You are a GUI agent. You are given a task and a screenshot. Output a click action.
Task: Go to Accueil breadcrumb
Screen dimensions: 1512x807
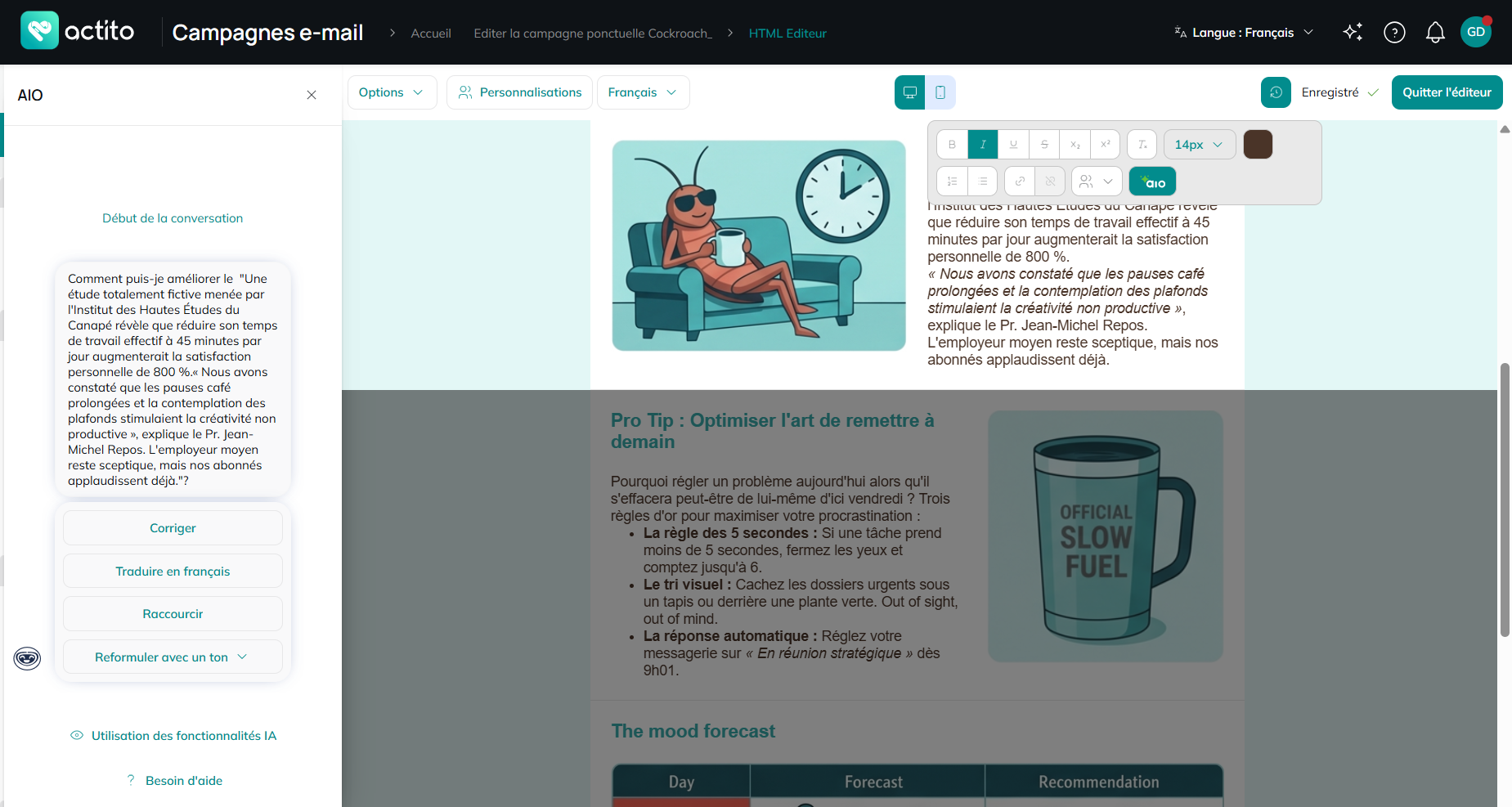[x=431, y=34]
